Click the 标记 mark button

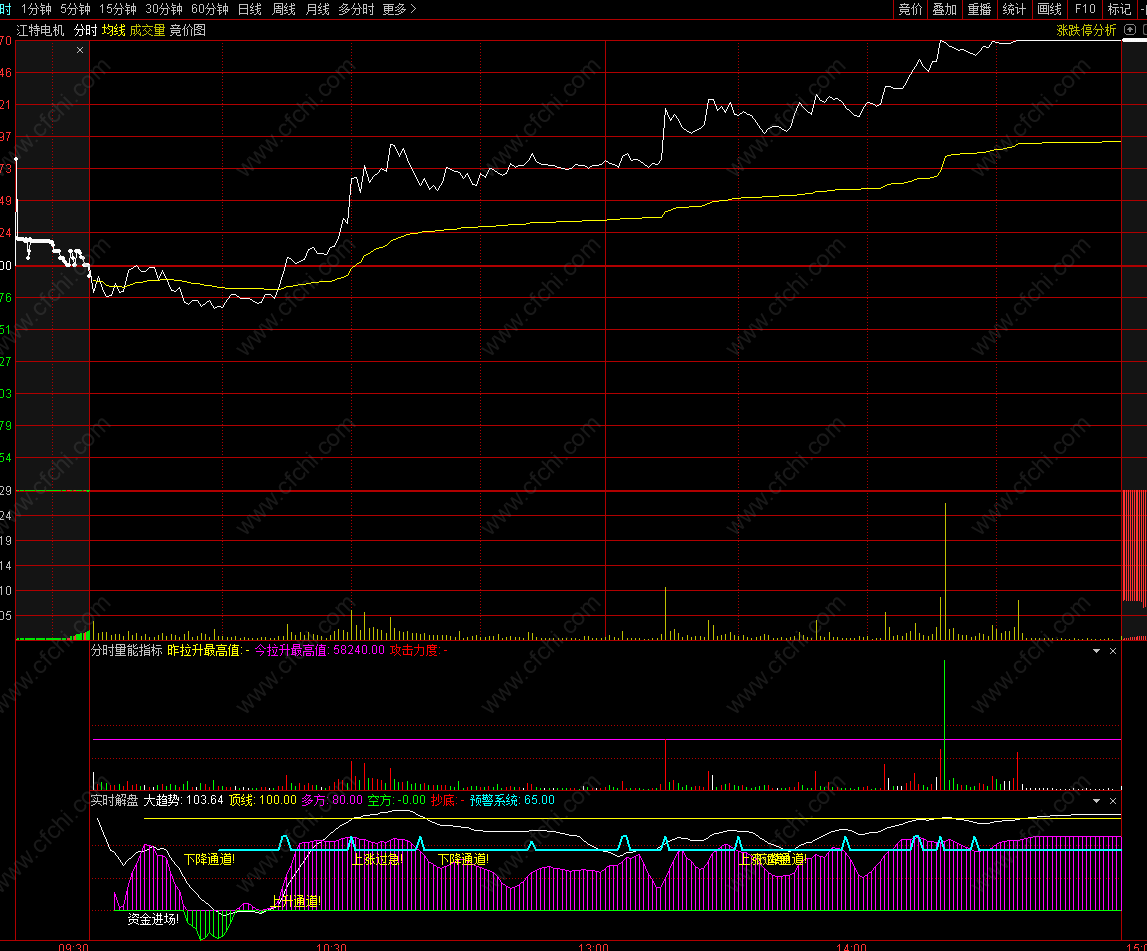[1119, 9]
